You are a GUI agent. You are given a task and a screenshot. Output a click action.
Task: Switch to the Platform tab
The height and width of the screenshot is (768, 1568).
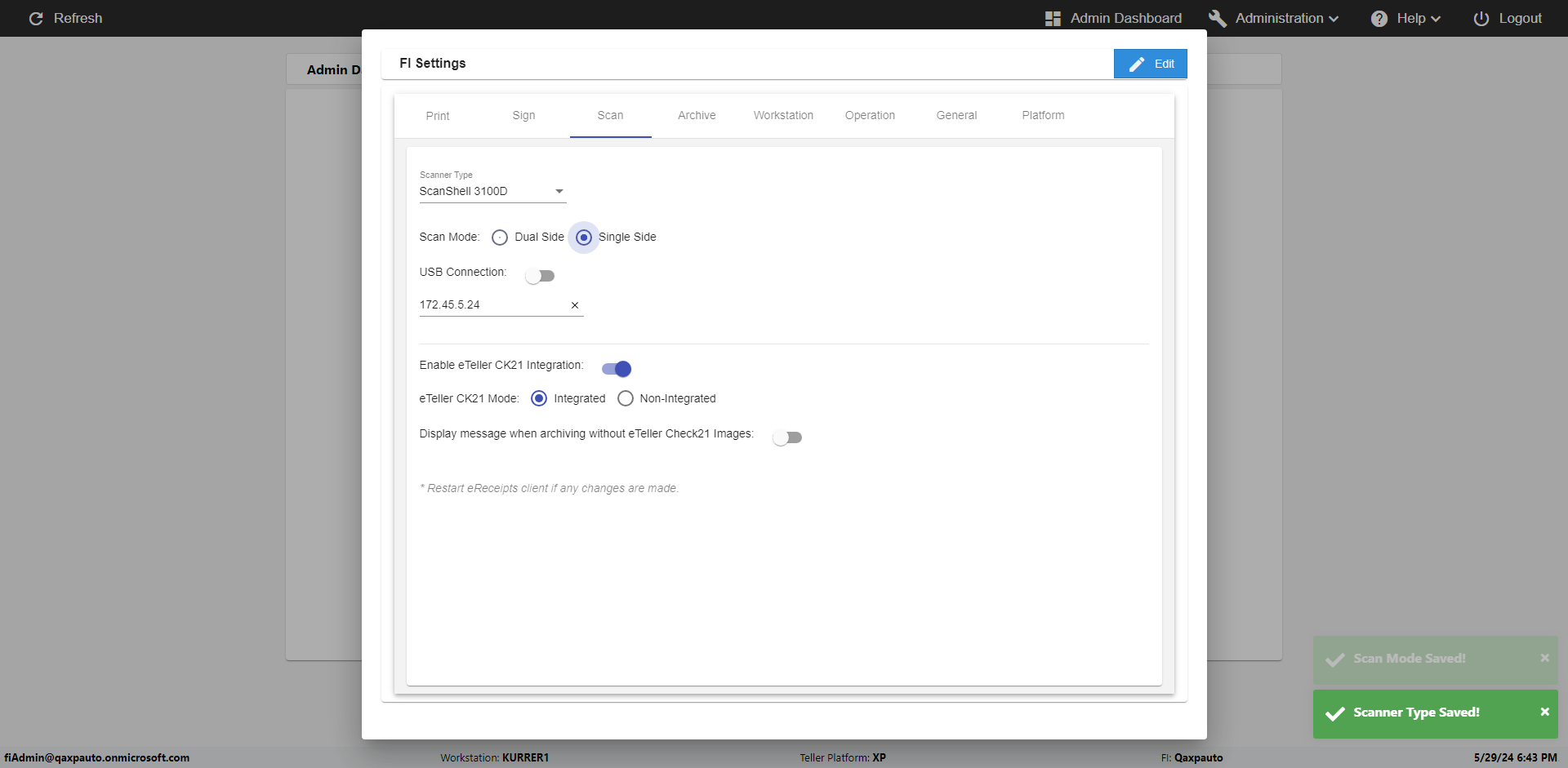1043,116
